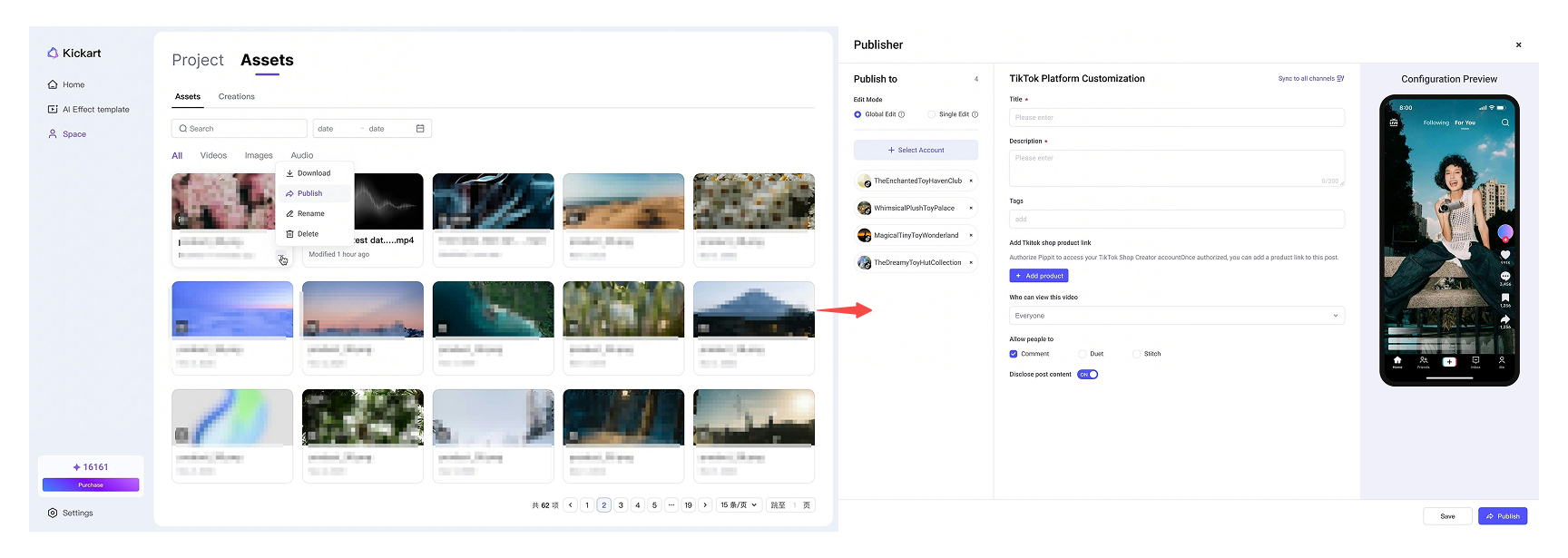Choose Rename from the context menu
The width and height of the screenshot is (1568, 558).
coord(313,213)
